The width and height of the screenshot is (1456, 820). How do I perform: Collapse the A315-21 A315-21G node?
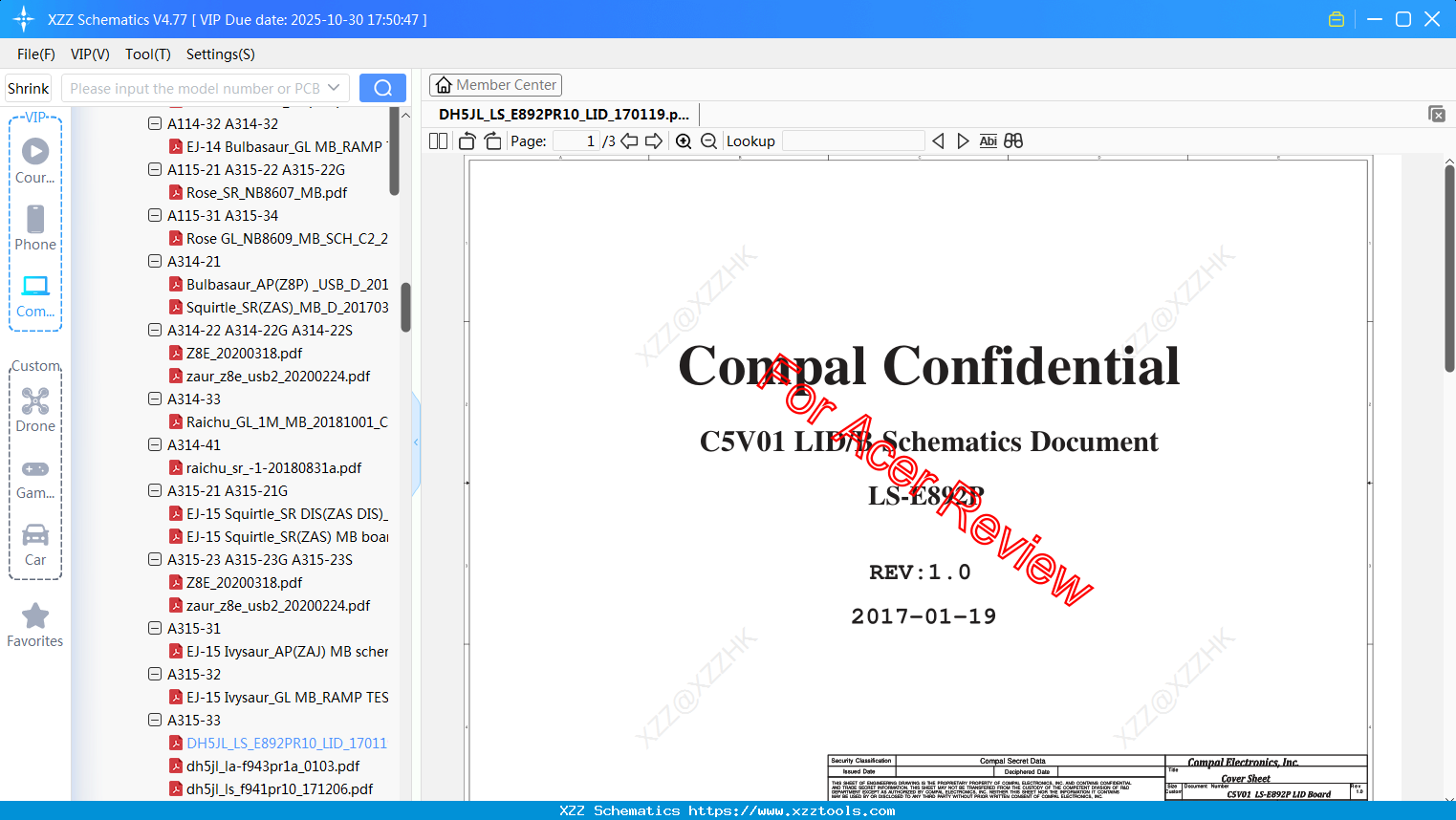pyautogui.click(x=155, y=490)
